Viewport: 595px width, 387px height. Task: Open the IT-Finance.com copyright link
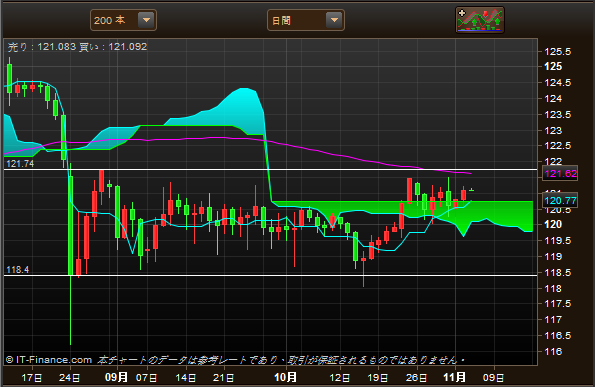(x=49, y=360)
